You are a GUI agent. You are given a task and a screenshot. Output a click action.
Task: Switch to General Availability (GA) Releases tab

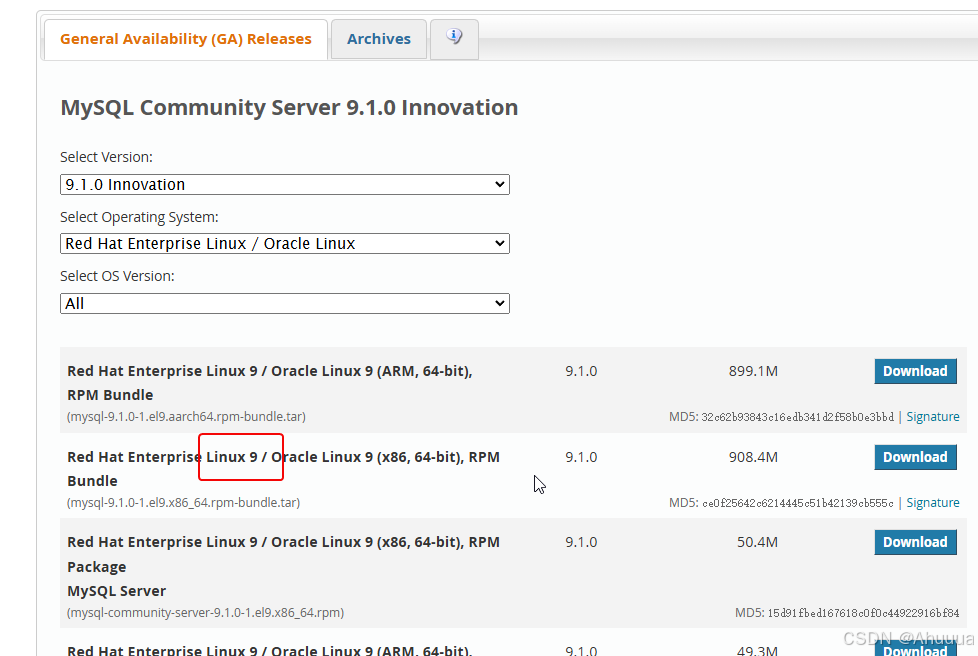tap(185, 39)
